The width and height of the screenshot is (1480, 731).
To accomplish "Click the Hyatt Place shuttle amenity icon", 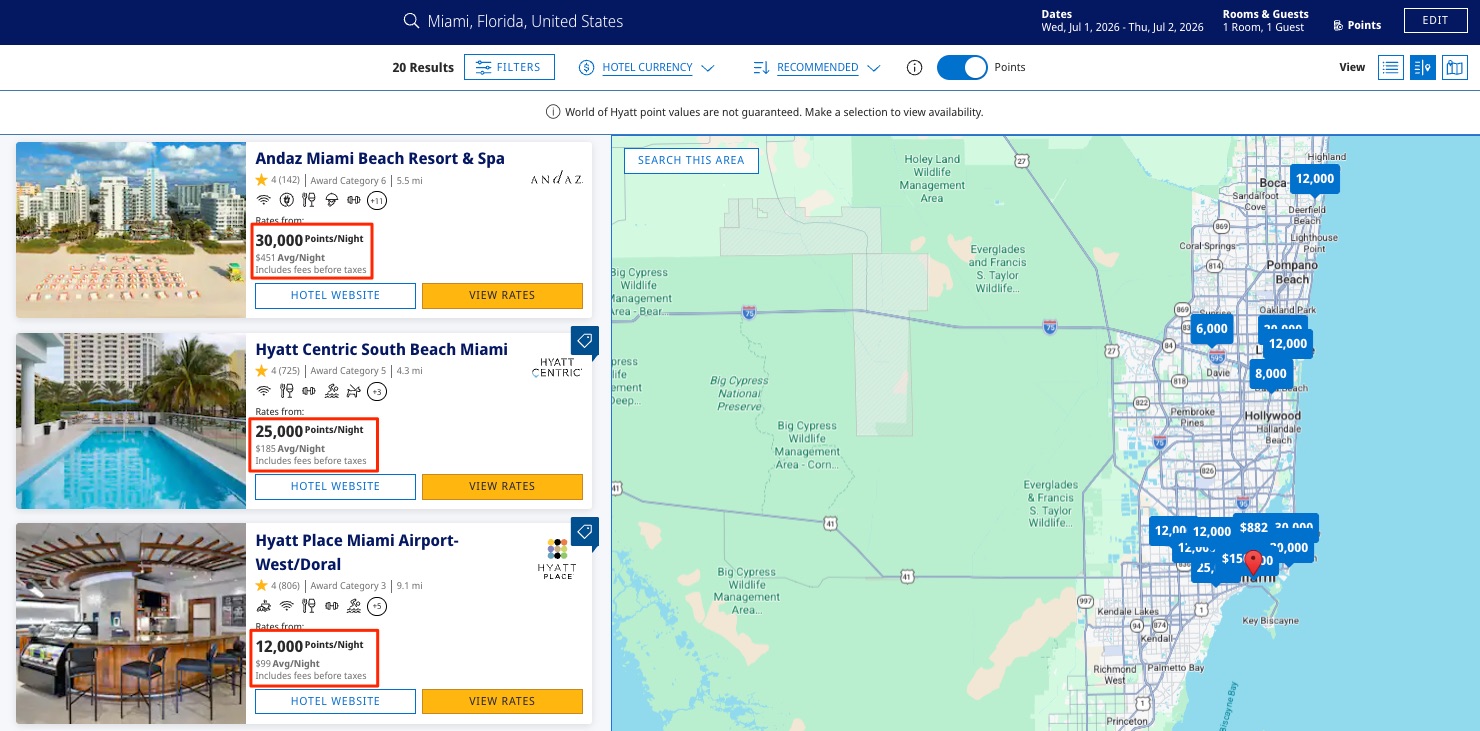I will [263, 606].
